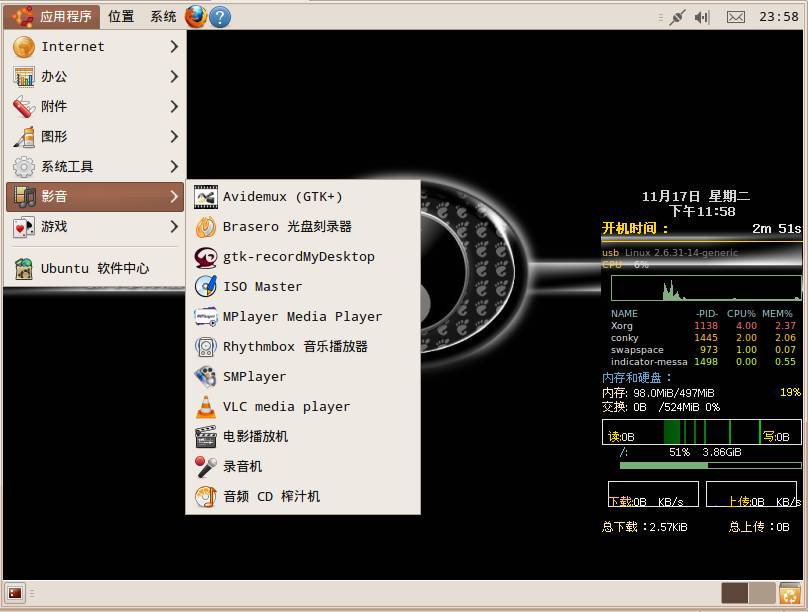
Task: Expand the 附件 submenu arrow
Action: (x=174, y=107)
